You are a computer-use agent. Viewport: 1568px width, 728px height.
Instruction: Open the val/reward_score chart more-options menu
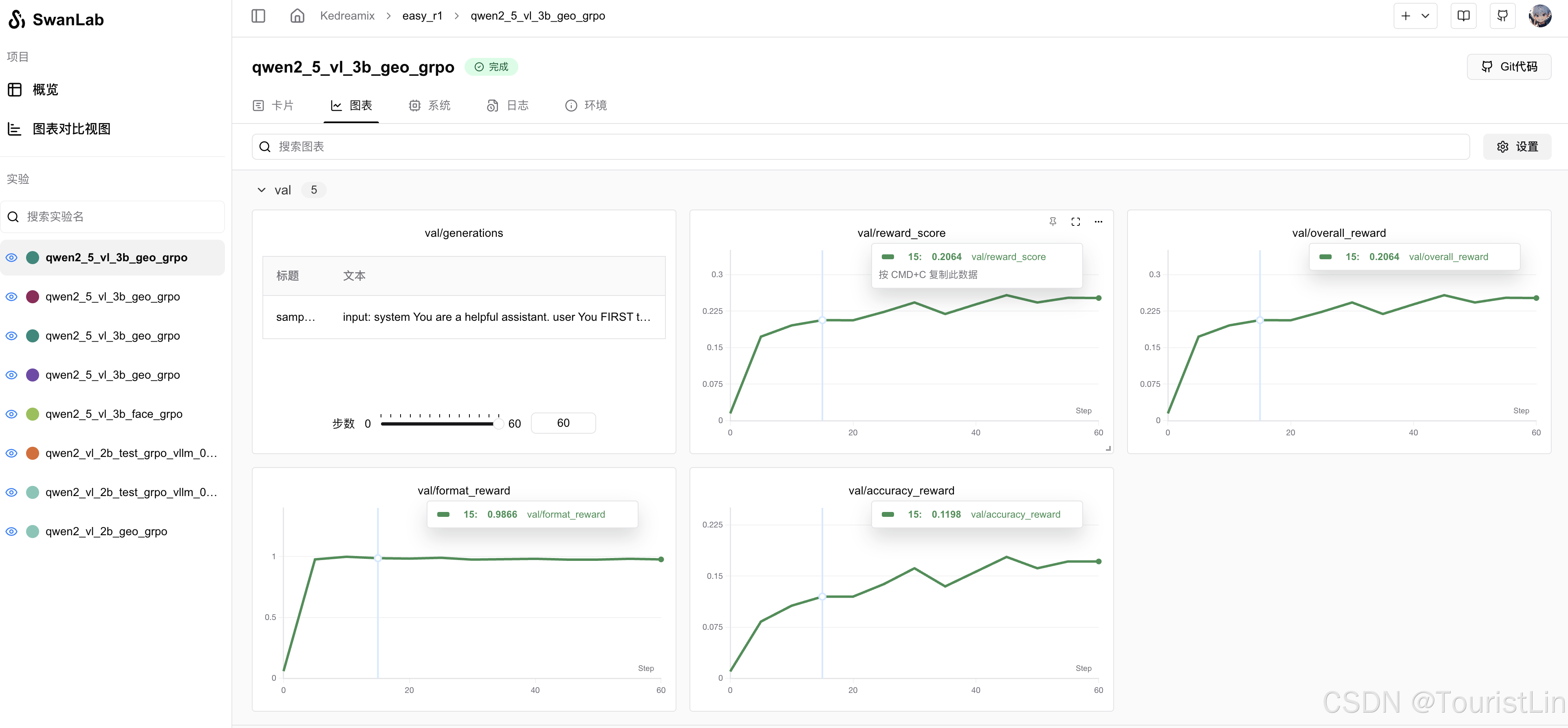pos(1098,222)
